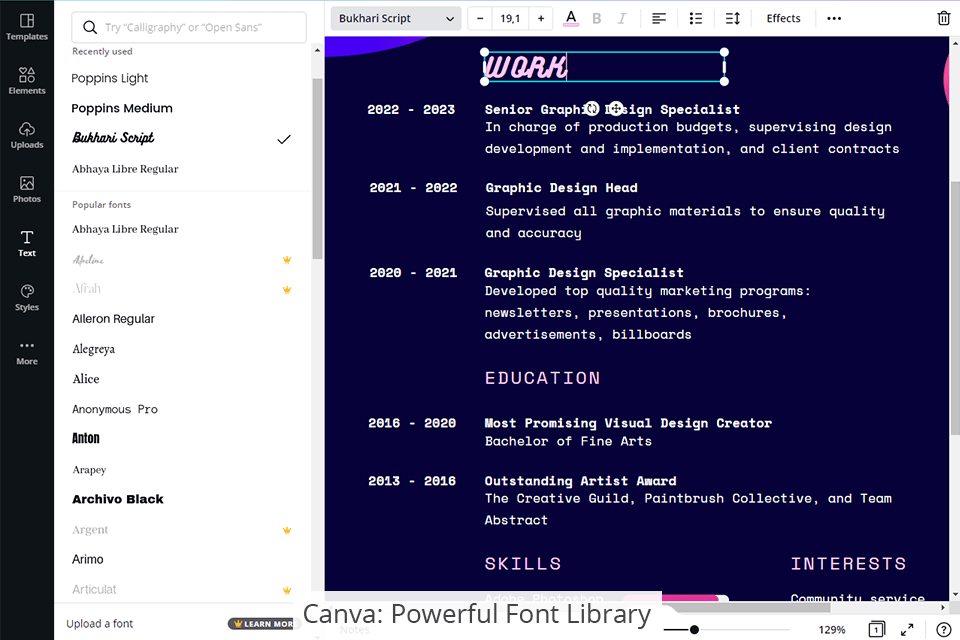
Task: Change the text alignment
Action: pyautogui.click(x=659, y=18)
